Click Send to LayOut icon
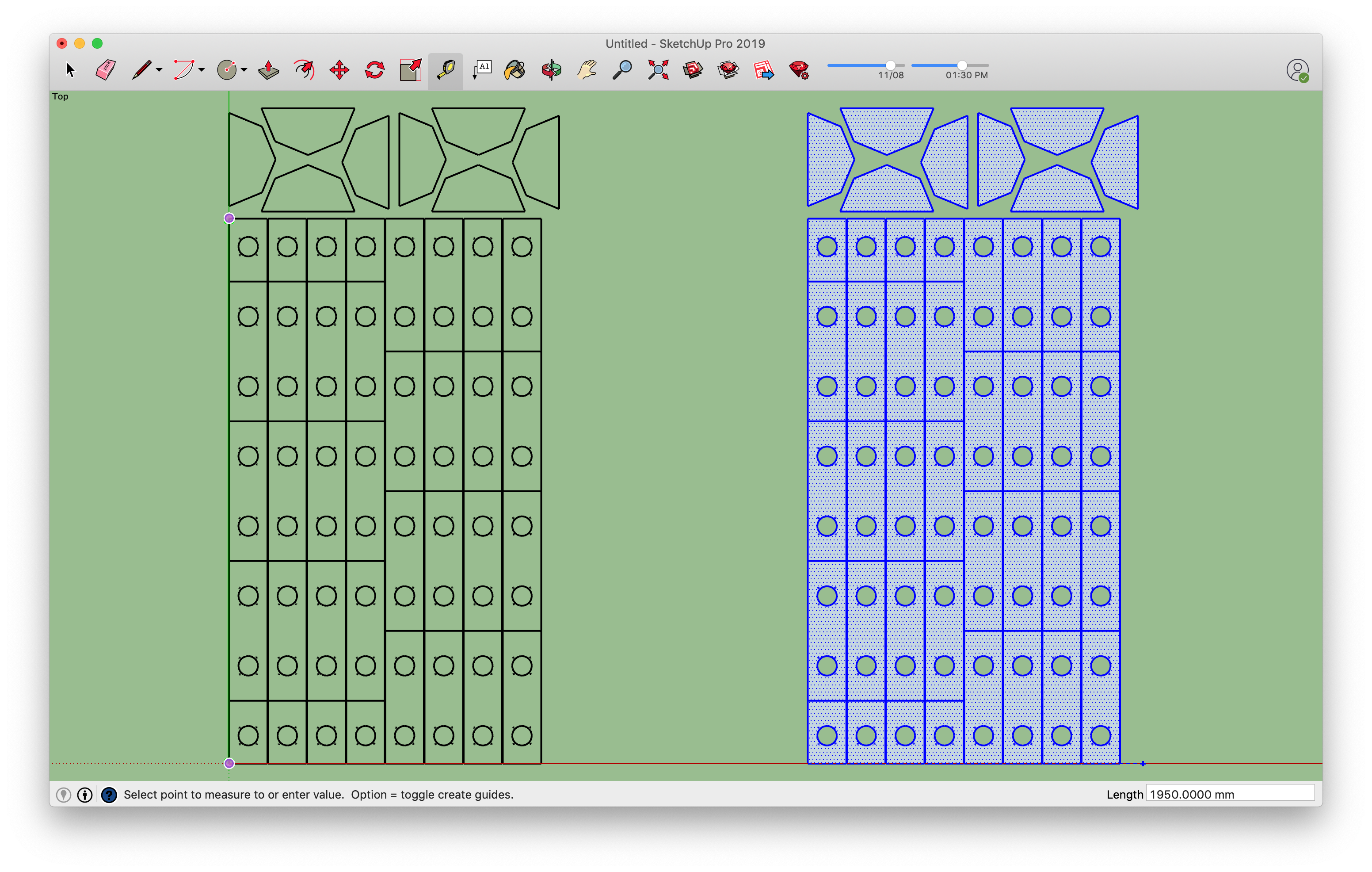Viewport: 1372px width, 872px height. [x=763, y=70]
